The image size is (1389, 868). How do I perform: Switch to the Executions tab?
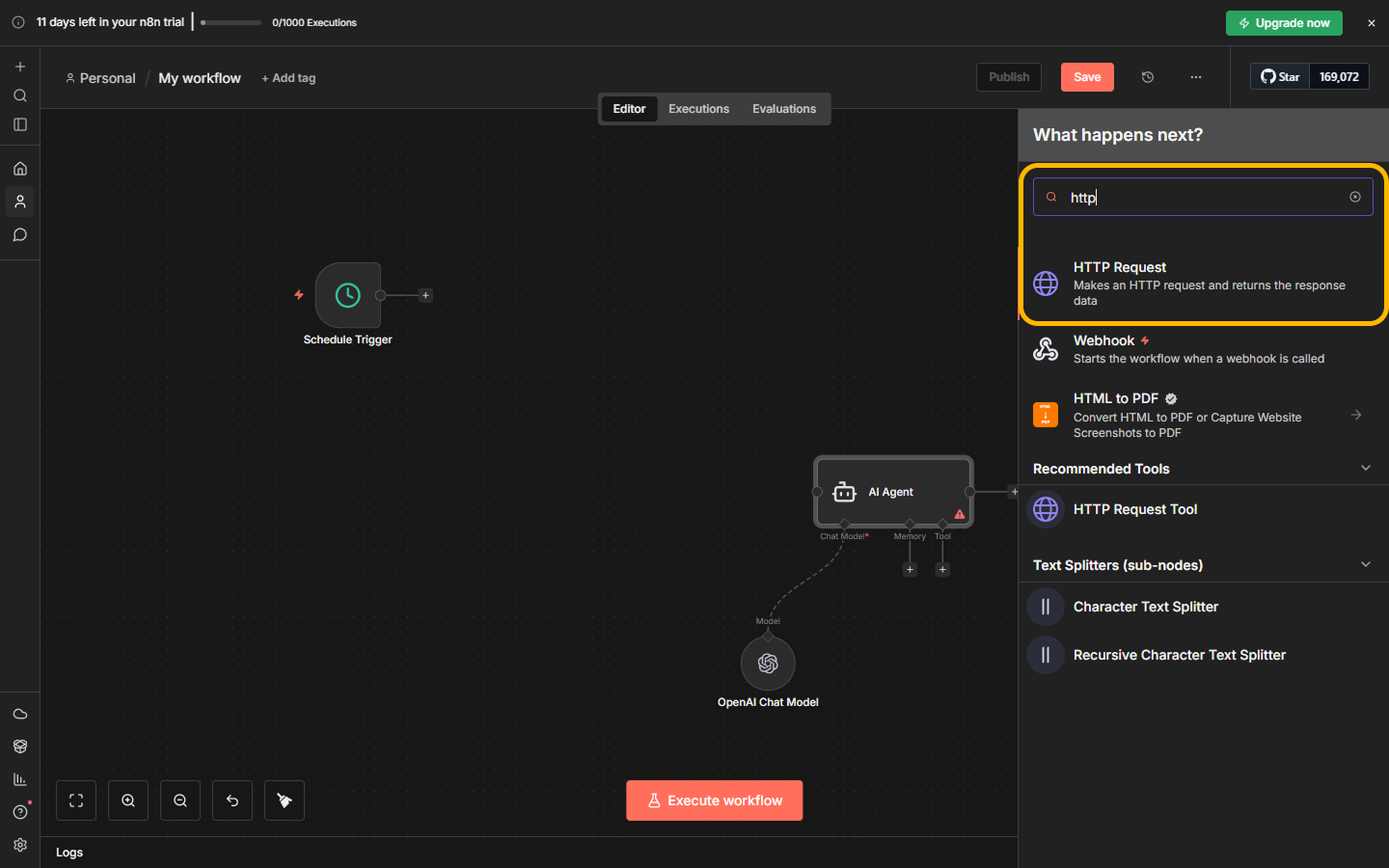point(698,109)
